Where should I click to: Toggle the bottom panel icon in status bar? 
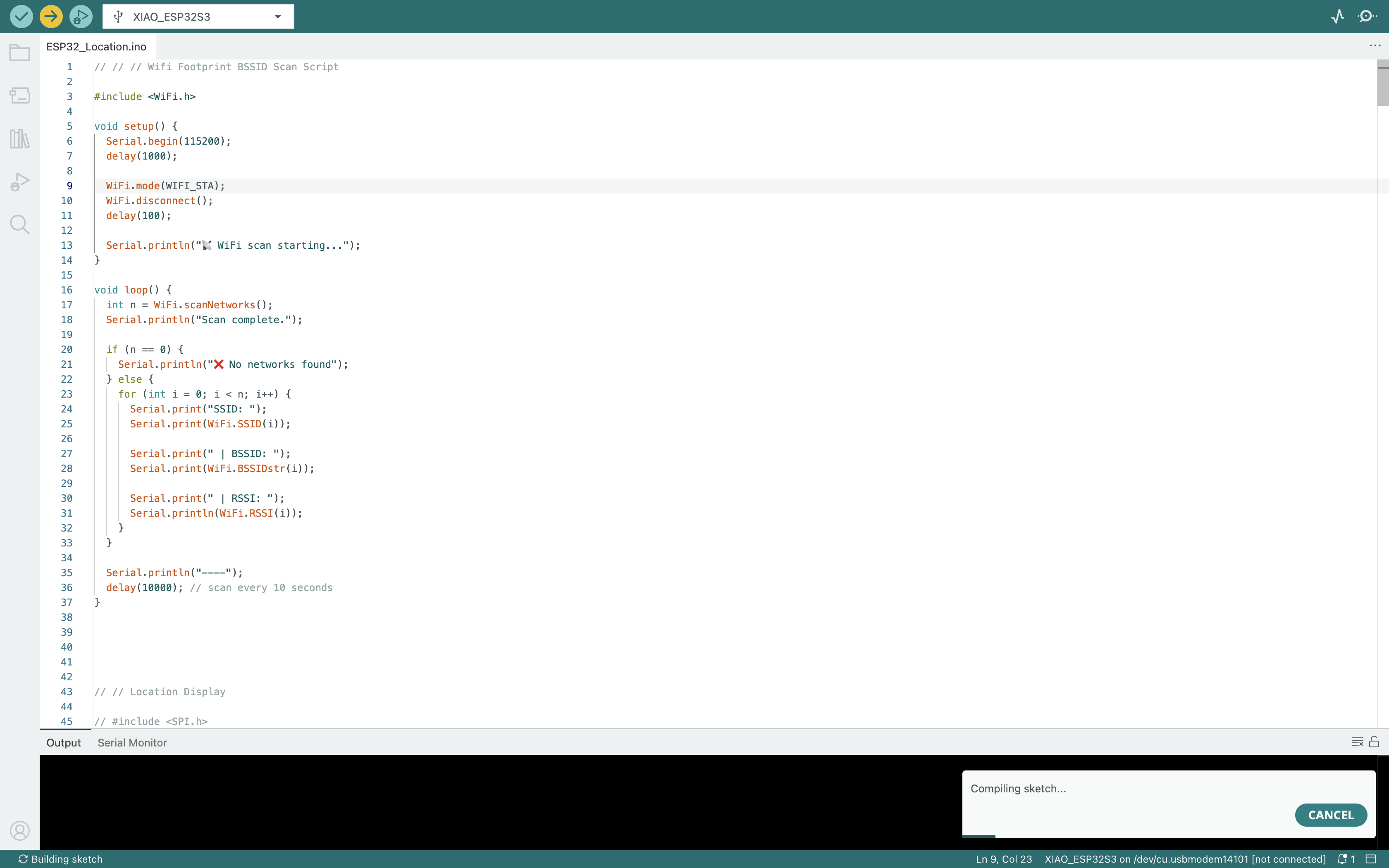pos(1371,859)
